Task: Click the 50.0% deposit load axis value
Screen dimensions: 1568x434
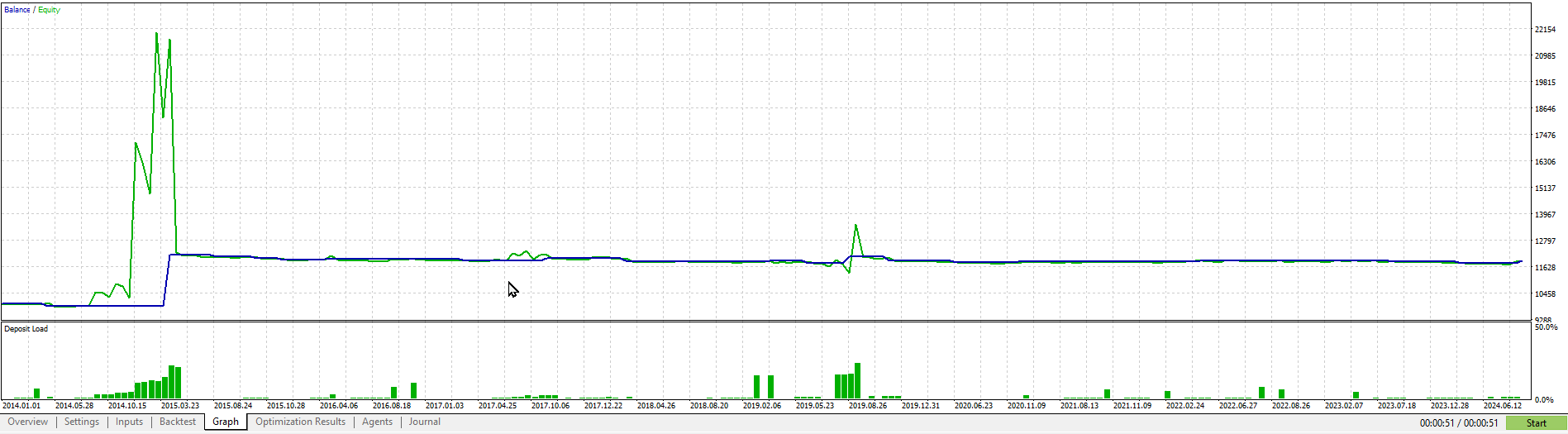Action: tap(1546, 327)
